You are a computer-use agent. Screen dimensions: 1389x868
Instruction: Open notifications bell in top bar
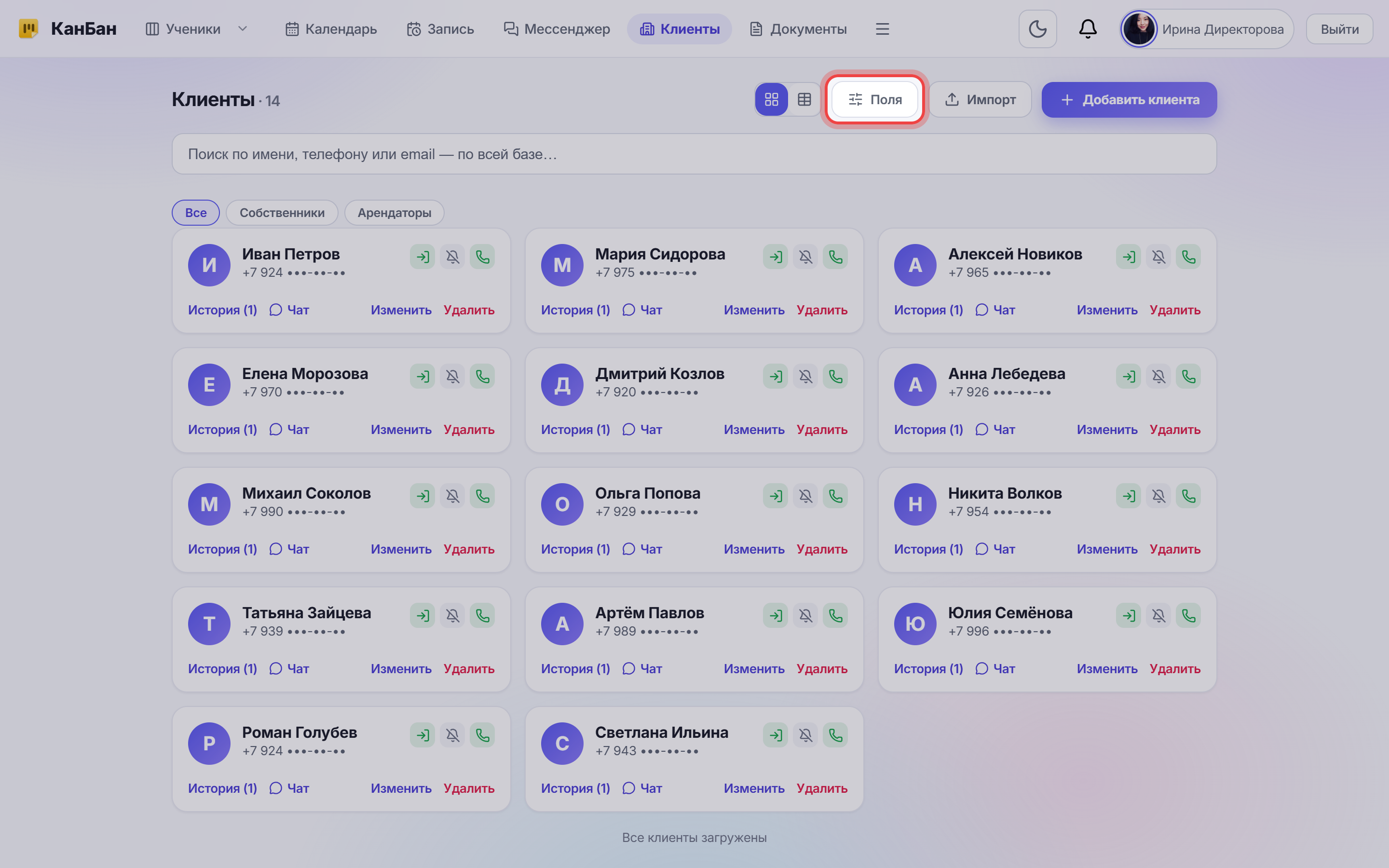tap(1088, 29)
